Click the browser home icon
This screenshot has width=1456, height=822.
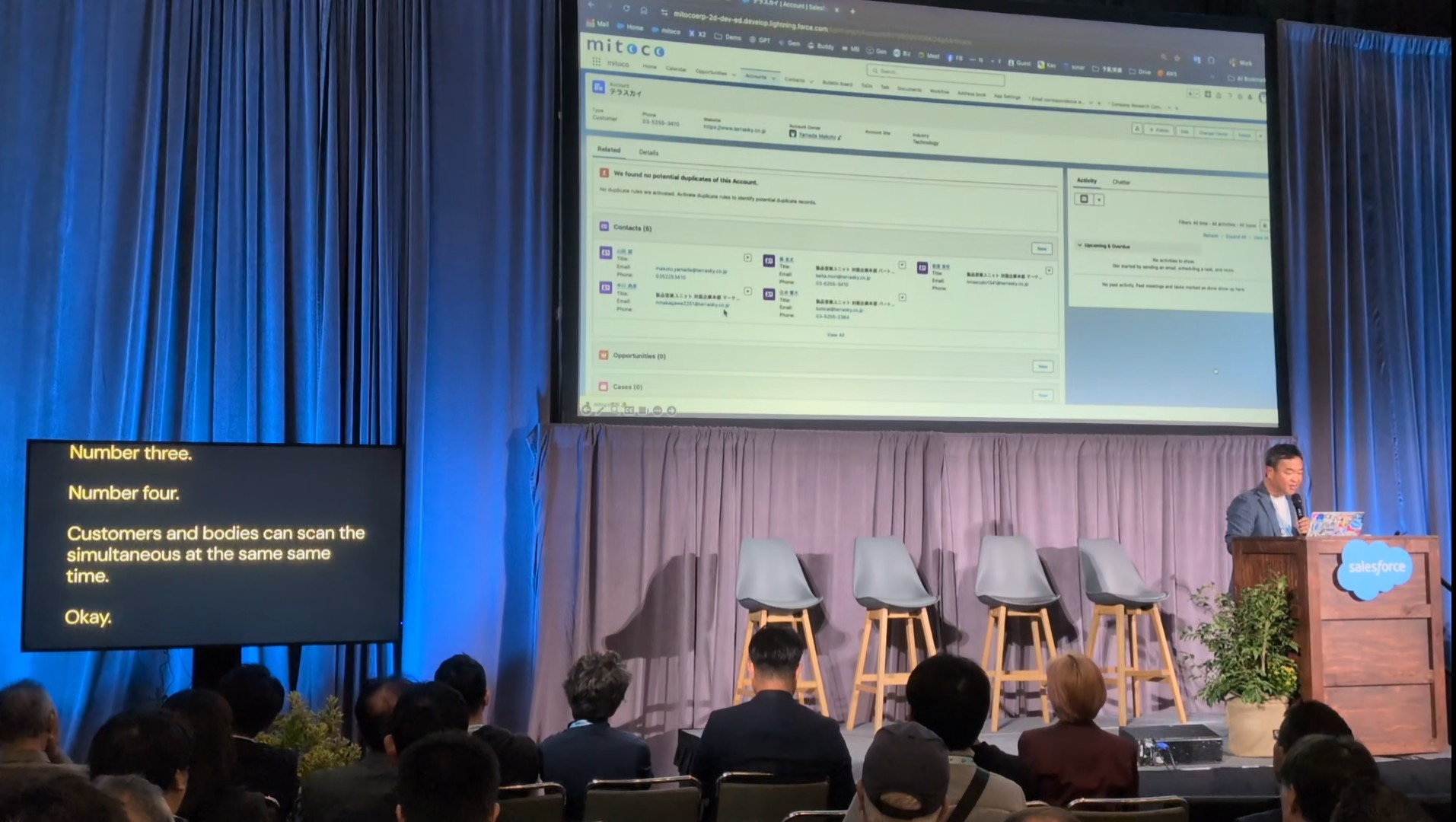click(x=643, y=10)
